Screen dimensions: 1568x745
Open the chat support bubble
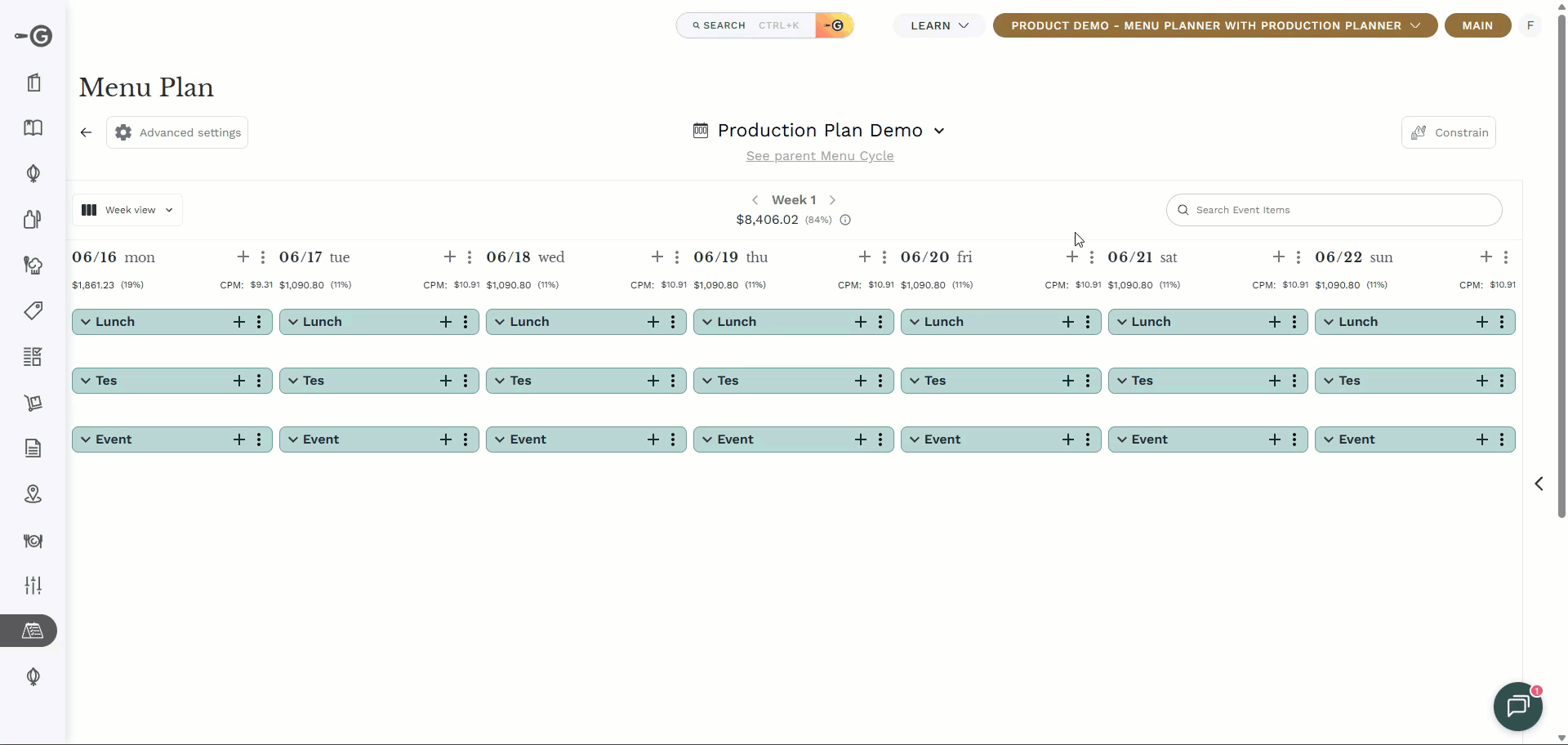click(1517, 706)
